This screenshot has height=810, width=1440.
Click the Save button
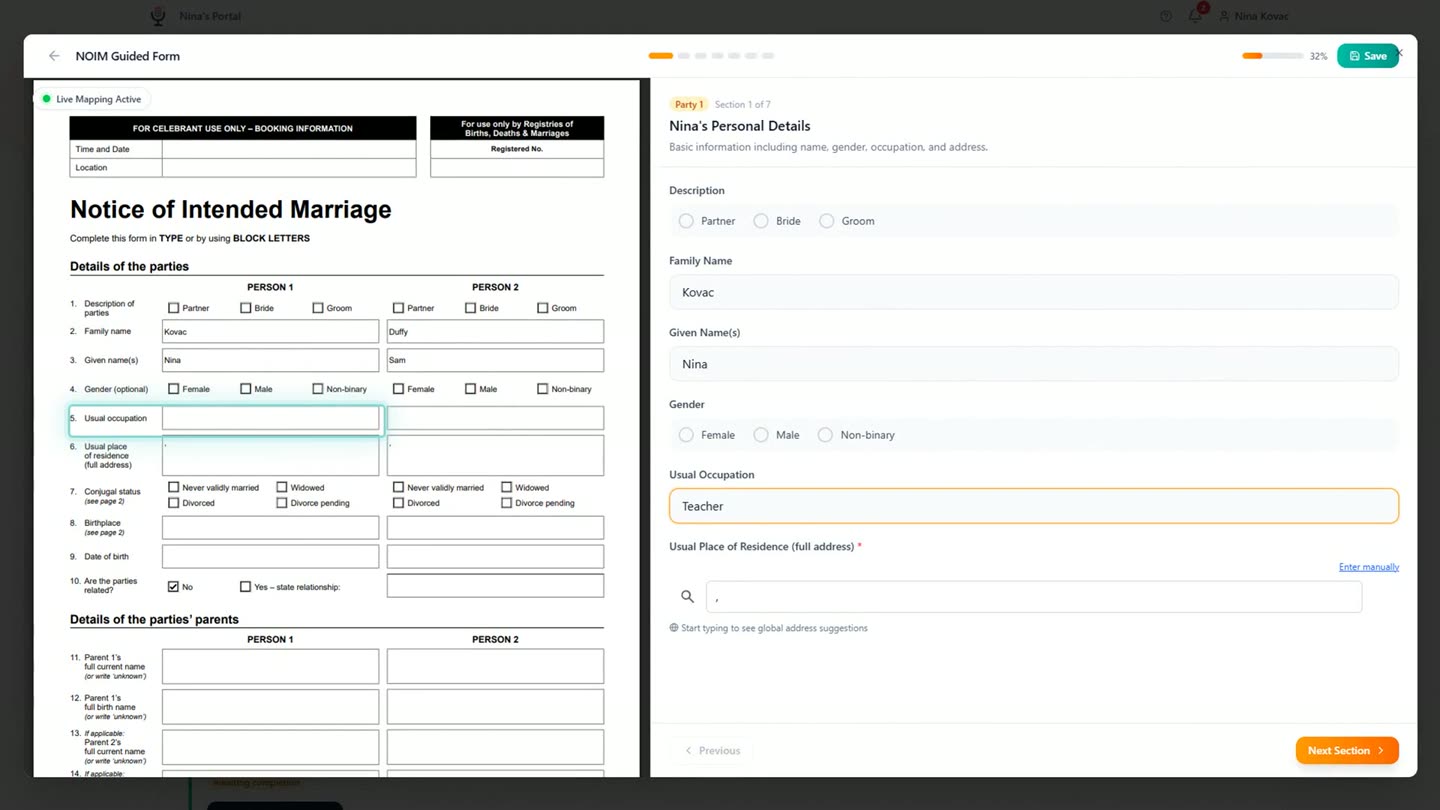click(1367, 56)
